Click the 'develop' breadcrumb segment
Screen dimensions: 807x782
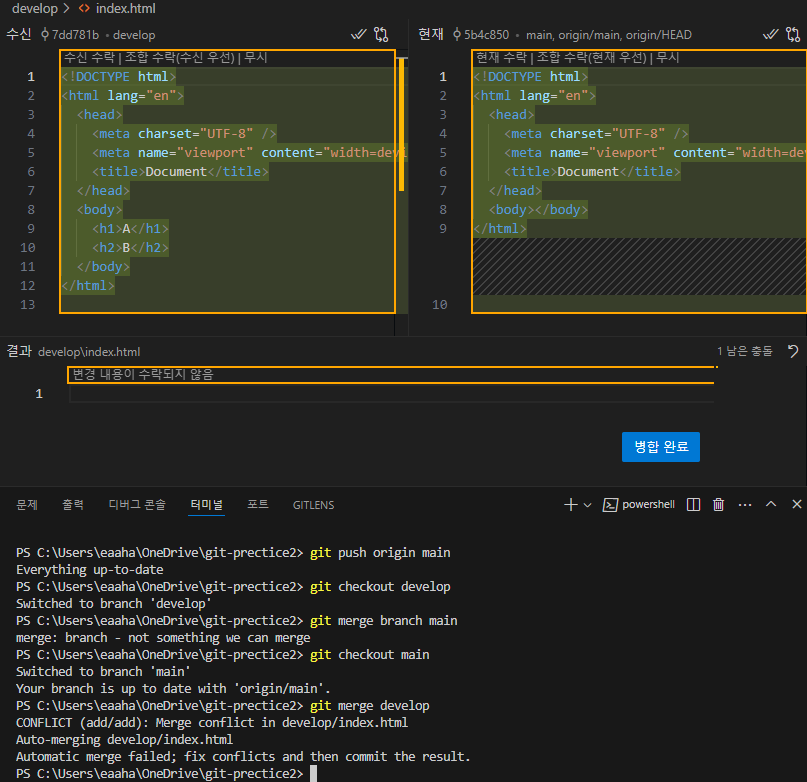coord(34,8)
